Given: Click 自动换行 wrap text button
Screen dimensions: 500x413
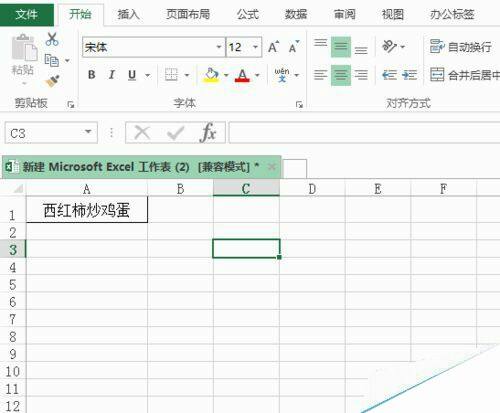Looking at the screenshot, I should click(x=460, y=47).
